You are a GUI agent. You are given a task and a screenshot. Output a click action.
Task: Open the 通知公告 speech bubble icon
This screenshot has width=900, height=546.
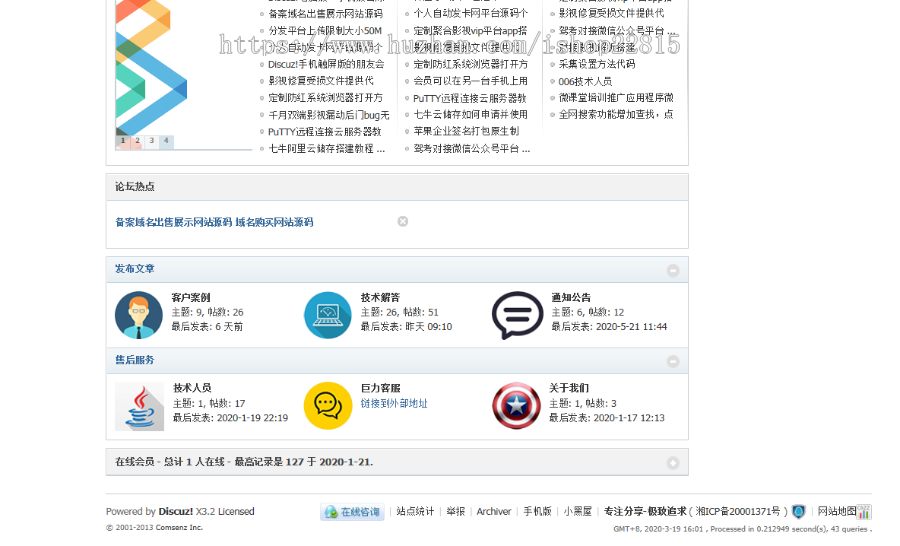click(x=517, y=315)
